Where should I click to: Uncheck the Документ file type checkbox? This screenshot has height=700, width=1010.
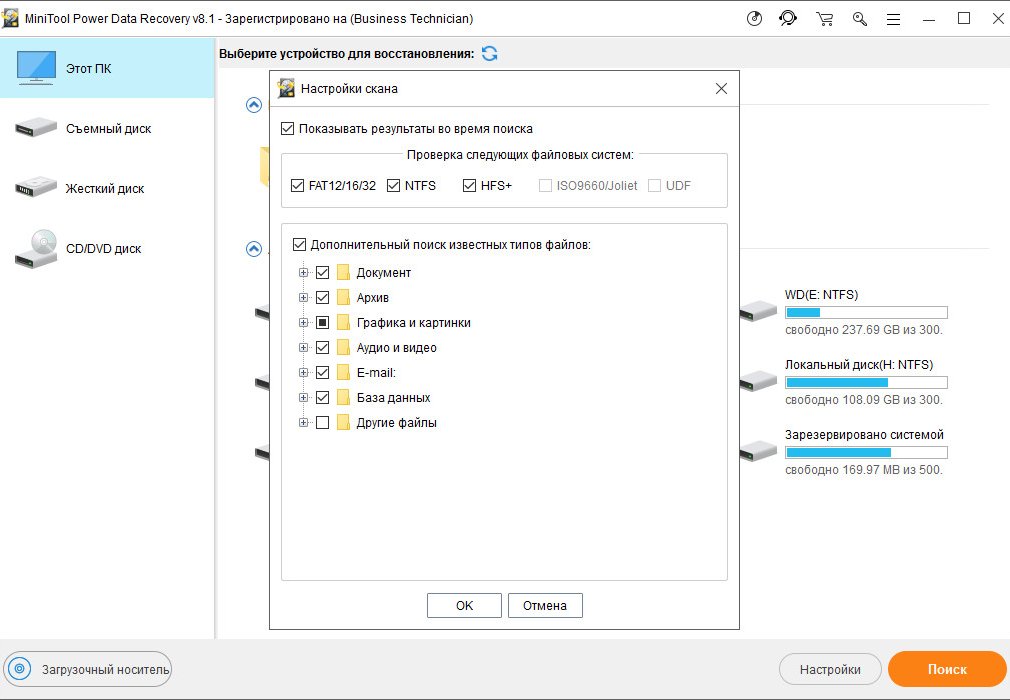(323, 272)
